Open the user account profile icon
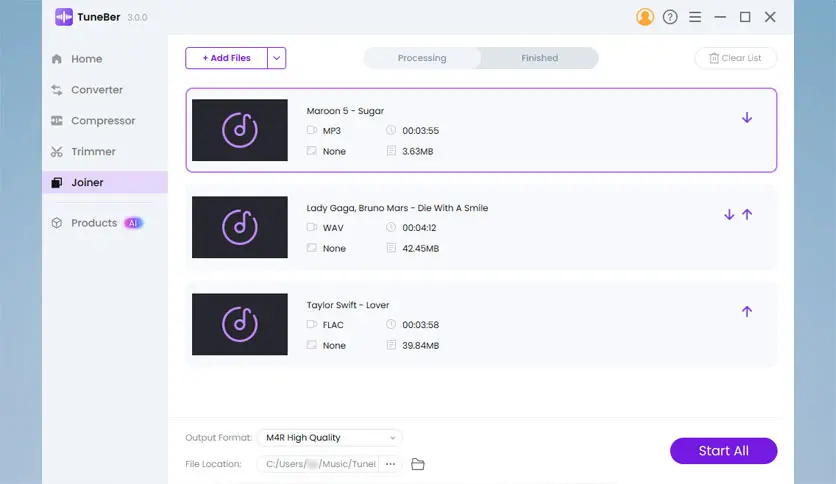Viewport: 836px width, 484px height. 645,17
